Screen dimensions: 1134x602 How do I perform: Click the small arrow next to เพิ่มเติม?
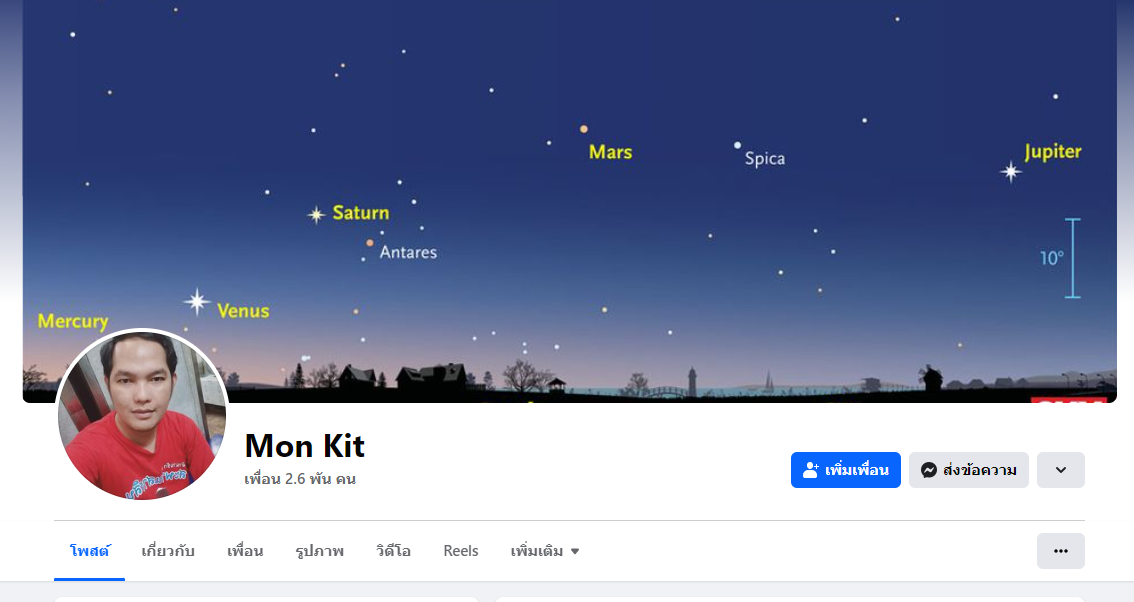[x=575, y=551]
